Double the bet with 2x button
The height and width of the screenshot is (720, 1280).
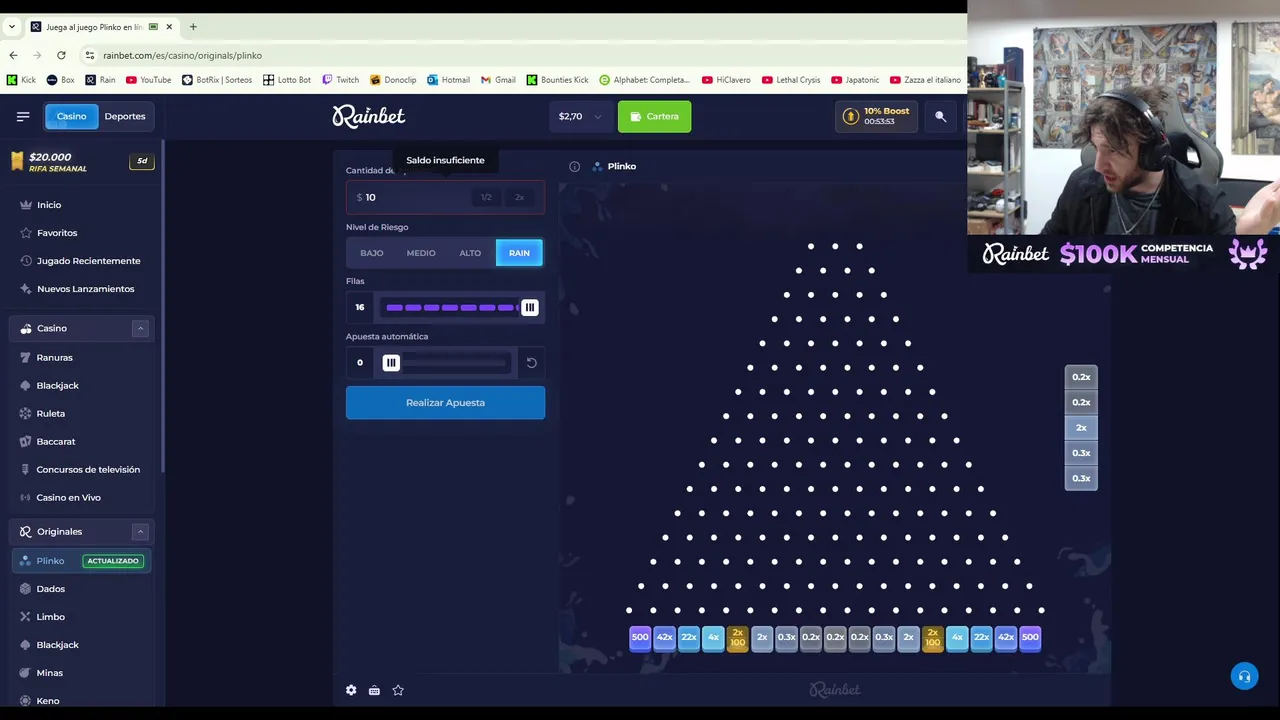click(519, 197)
